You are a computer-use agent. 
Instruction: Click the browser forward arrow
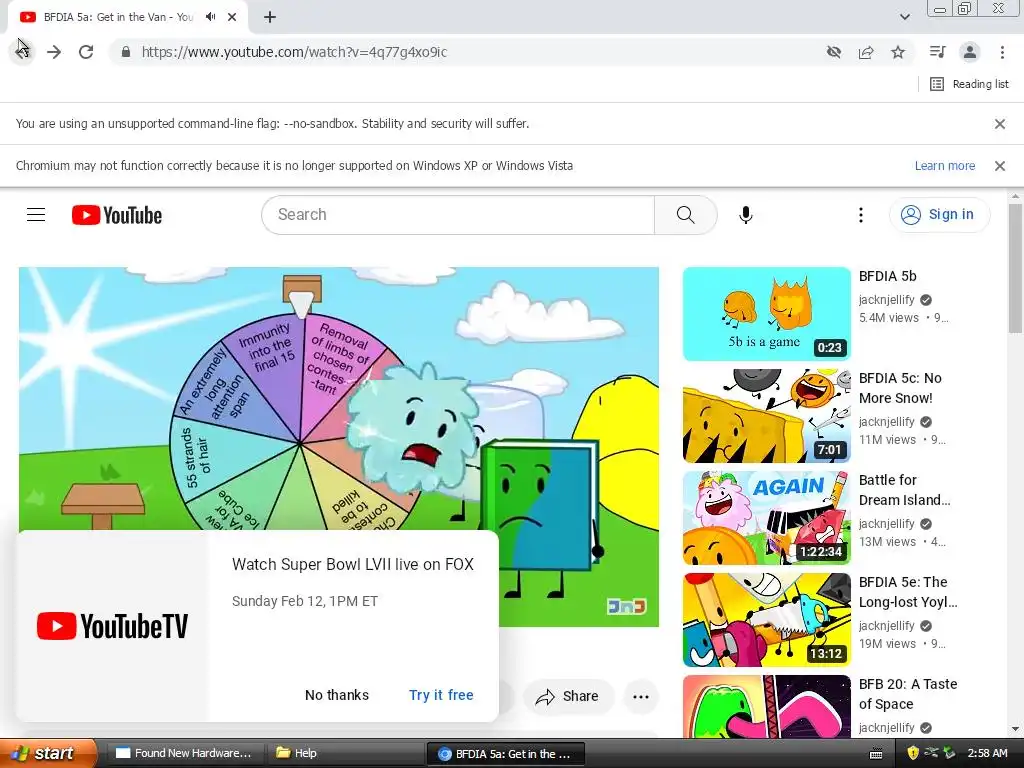tap(54, 52)
